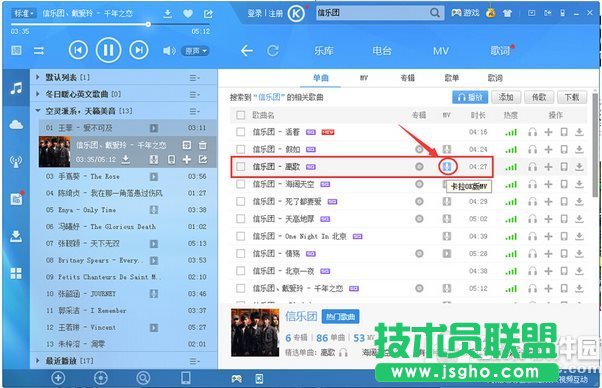Download 死了都要爱 using its download icon

579,201
